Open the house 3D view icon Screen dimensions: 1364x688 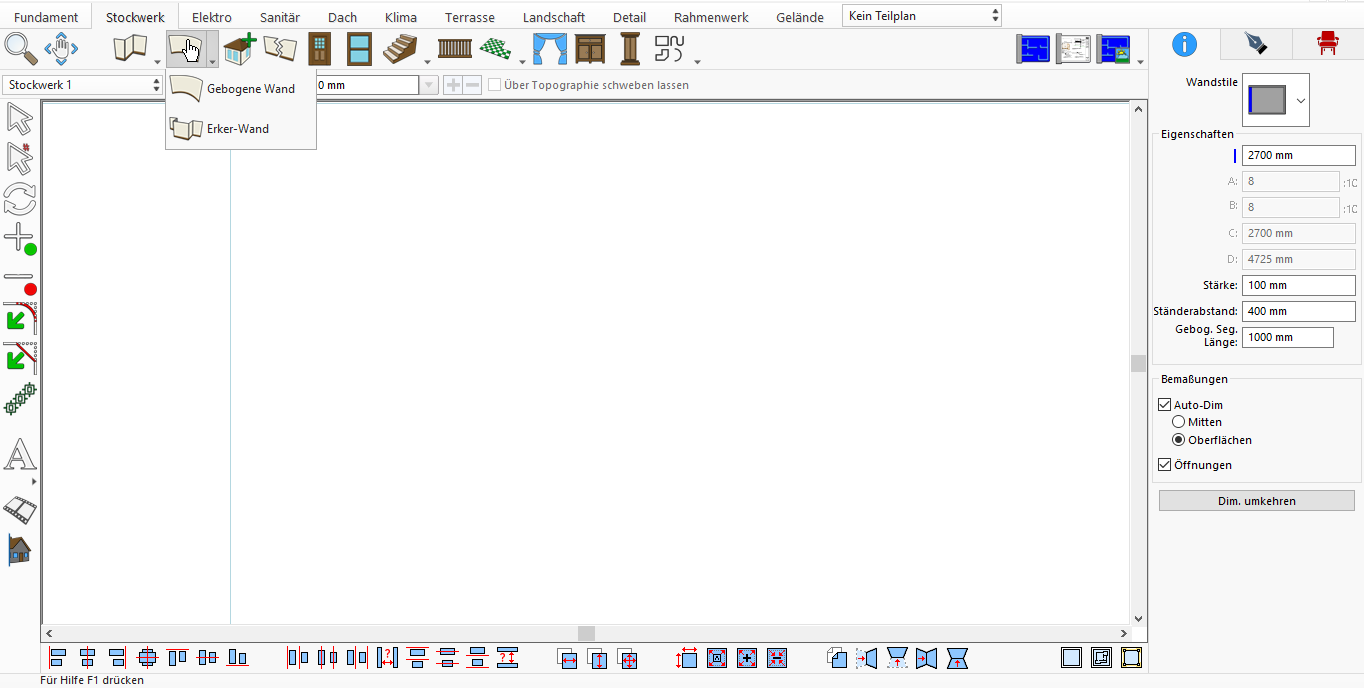[20, 549]
